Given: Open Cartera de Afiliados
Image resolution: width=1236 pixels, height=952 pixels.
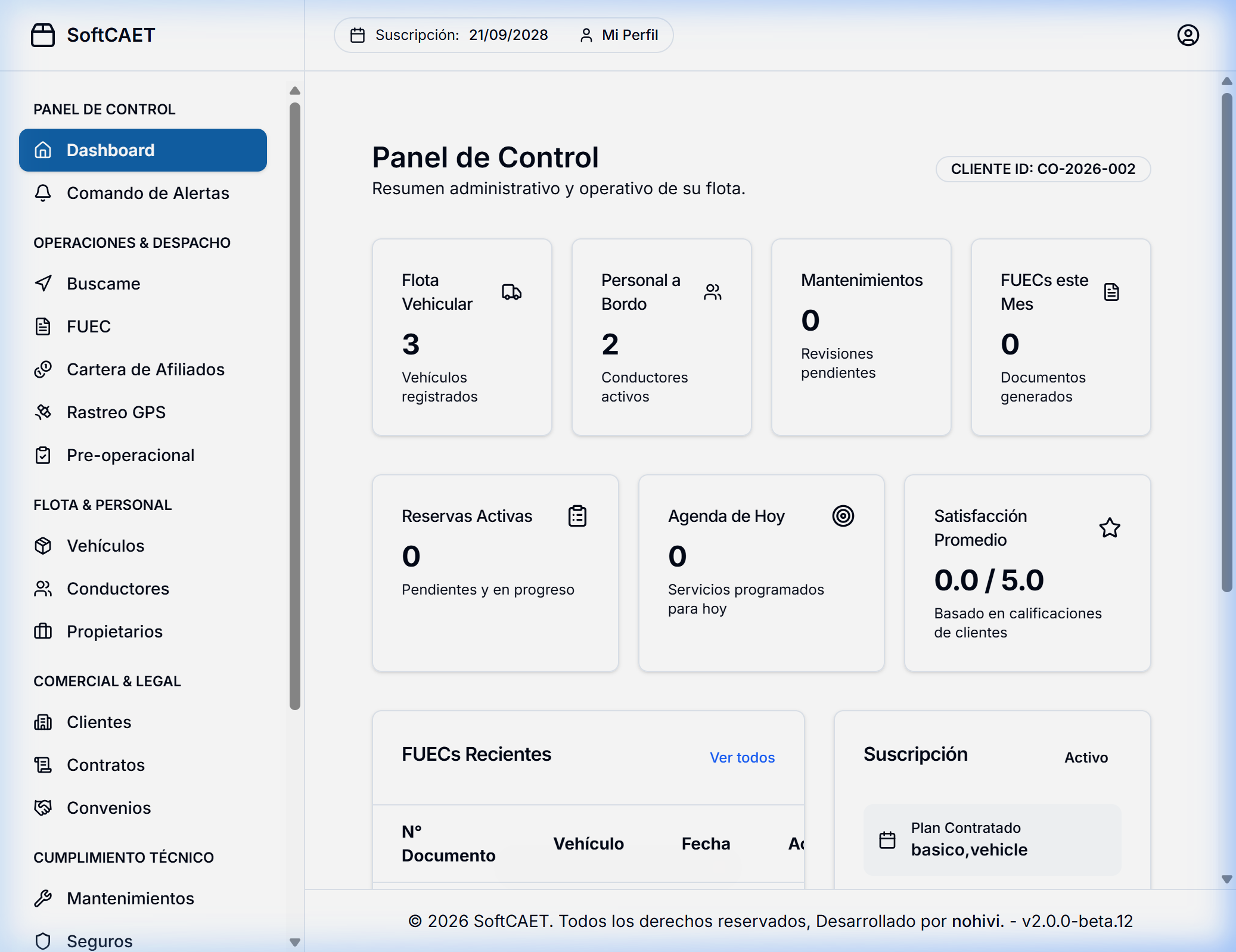Looking at the screenshot, I should [x=145, y=369].
